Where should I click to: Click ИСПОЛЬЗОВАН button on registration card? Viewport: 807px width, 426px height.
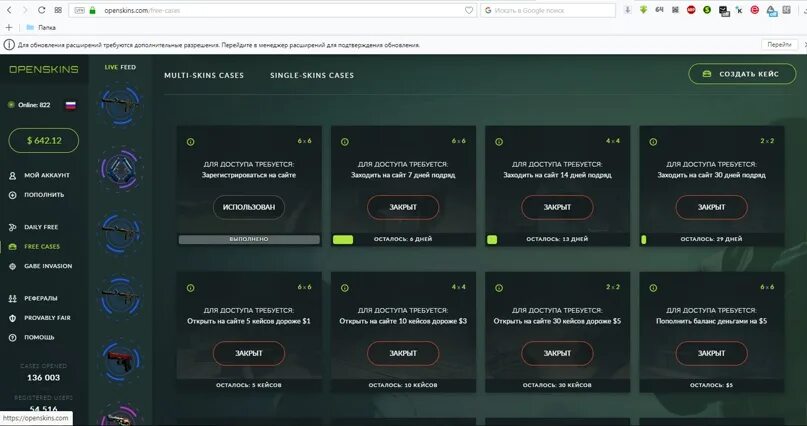[249, 207]
